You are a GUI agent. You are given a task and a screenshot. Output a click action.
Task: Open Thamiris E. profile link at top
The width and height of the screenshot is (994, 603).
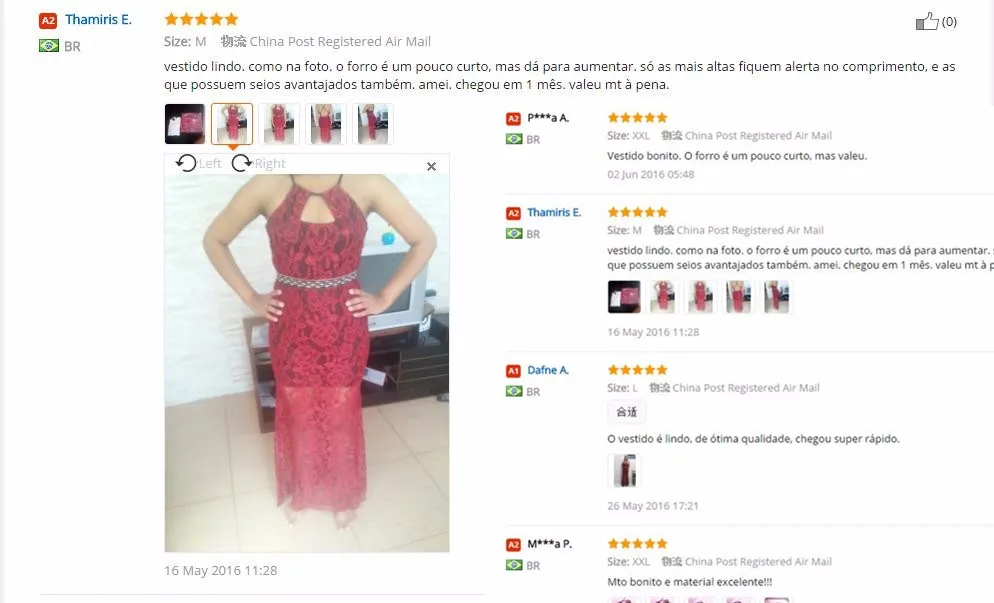(x=98, y=20)
